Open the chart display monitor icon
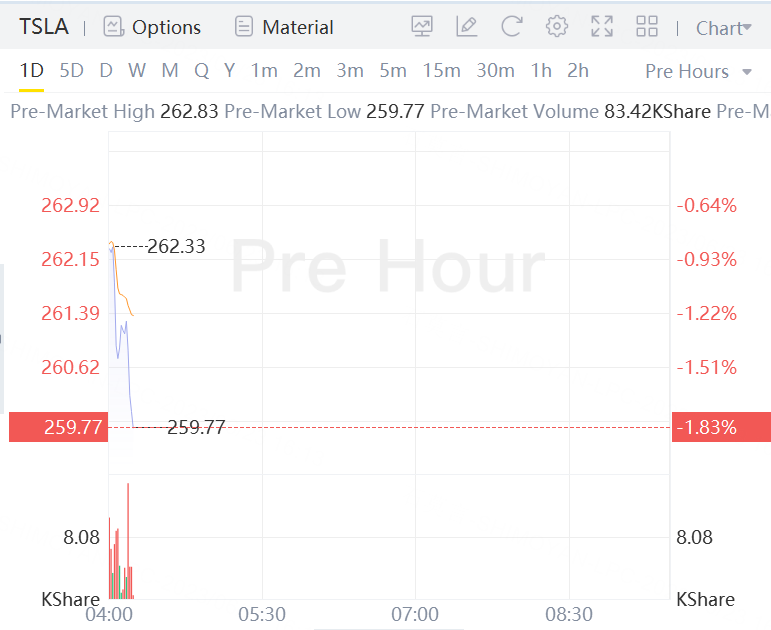771x630 pixels. tap(422, 27)
